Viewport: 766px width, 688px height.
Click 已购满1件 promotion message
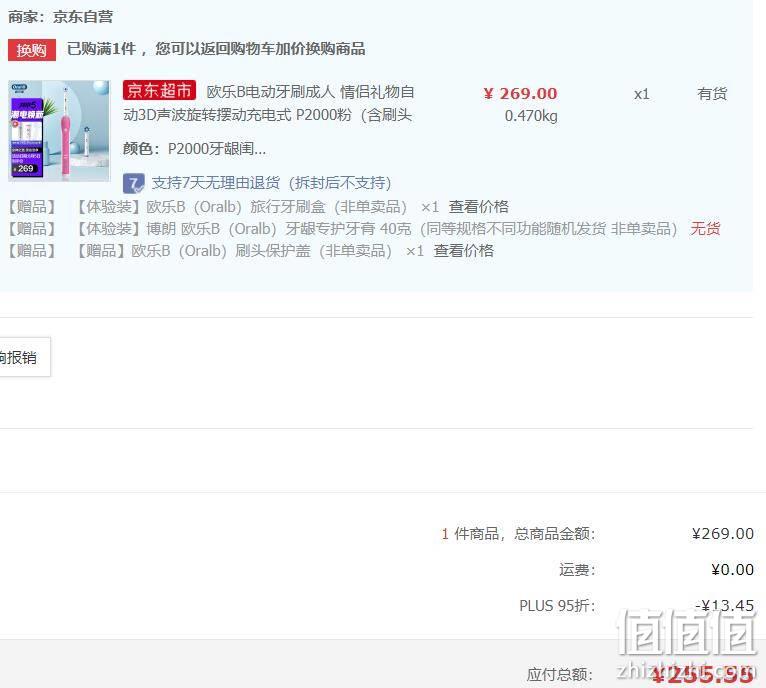pyautogui.click(x=215, y=49)
